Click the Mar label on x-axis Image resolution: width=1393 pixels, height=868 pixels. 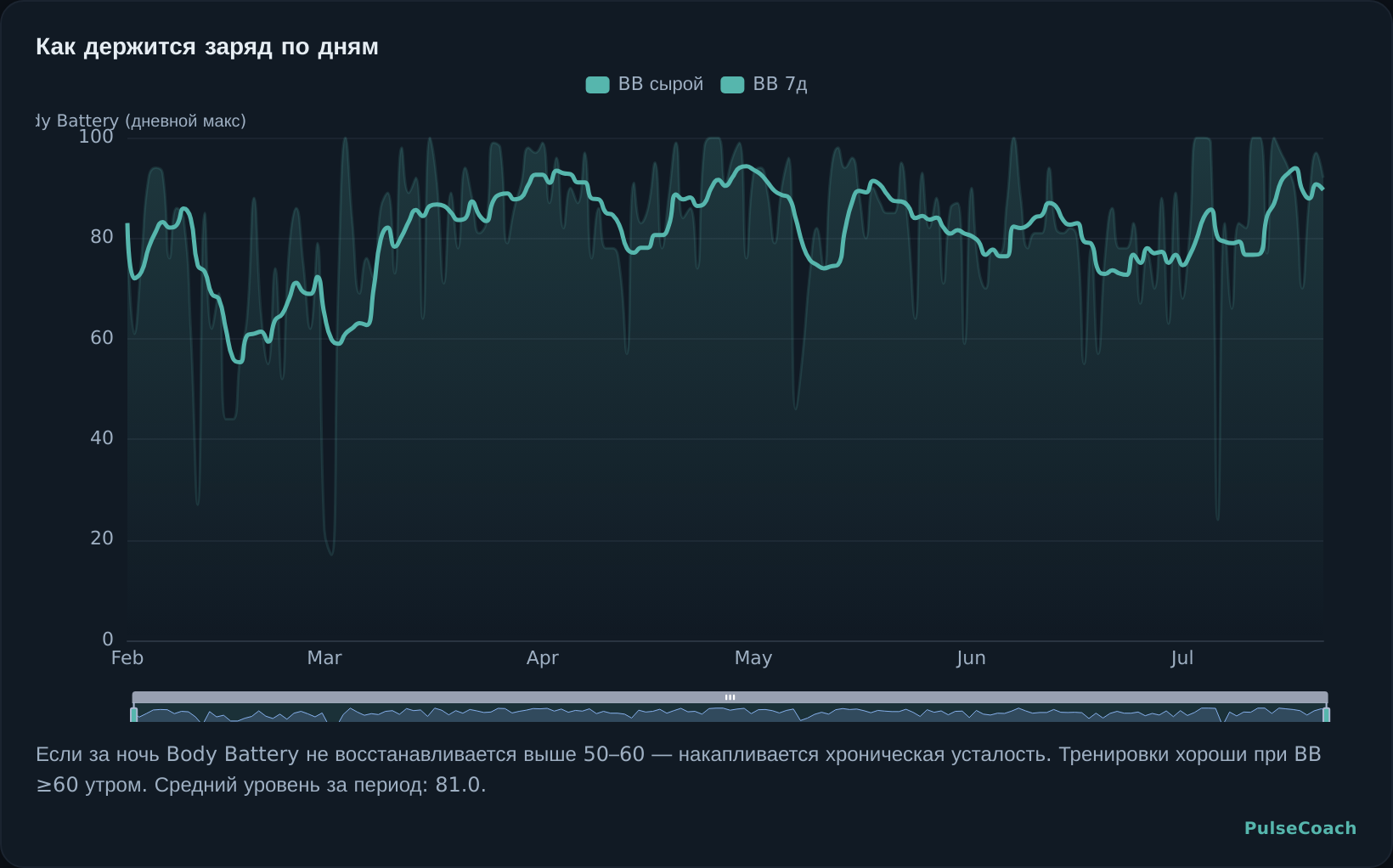[x=324, y=658]
